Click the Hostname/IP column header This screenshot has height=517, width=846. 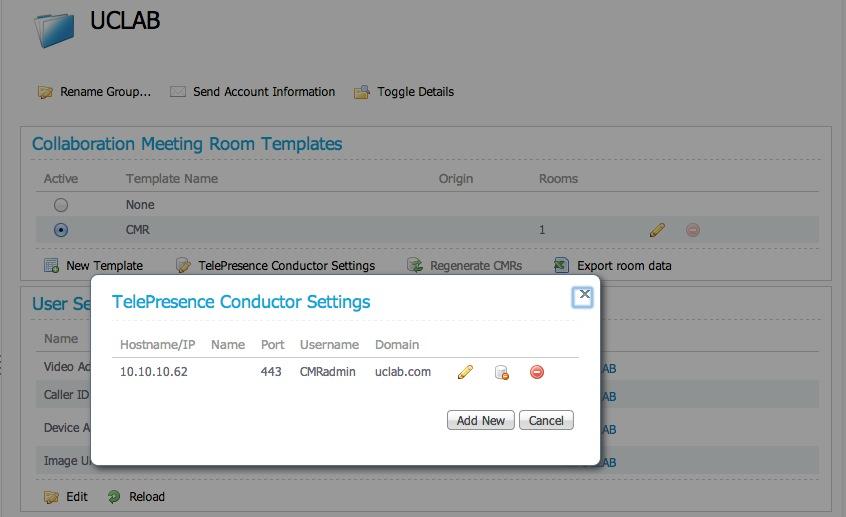(x=158, y=344)
